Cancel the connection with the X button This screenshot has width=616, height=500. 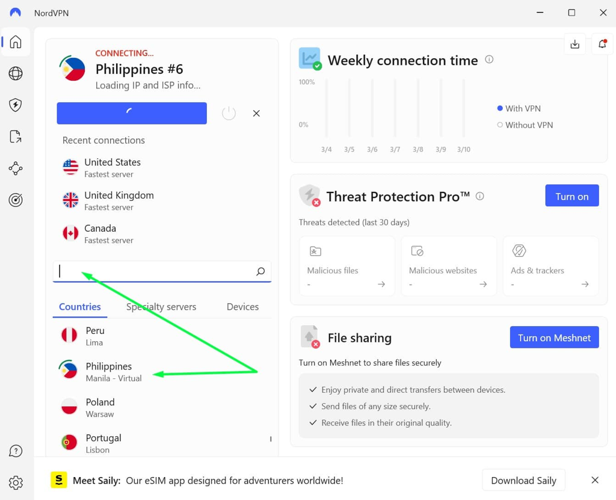click(x=256, y=113)
